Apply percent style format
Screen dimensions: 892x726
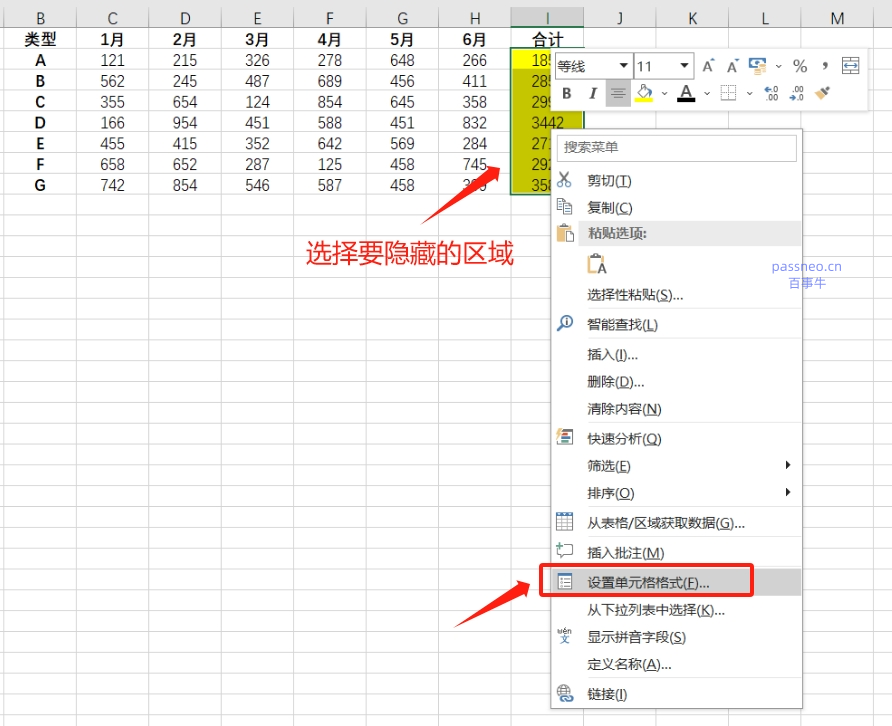800,66
